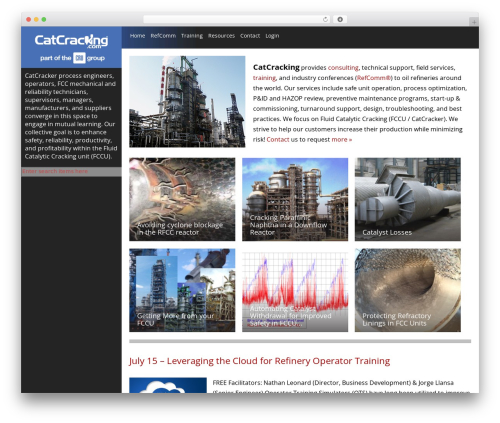Open the Avoiding cyclone blockage in the RFCC reactor tile
Viewport: 500px width, 423px height.
coord(182,199)
